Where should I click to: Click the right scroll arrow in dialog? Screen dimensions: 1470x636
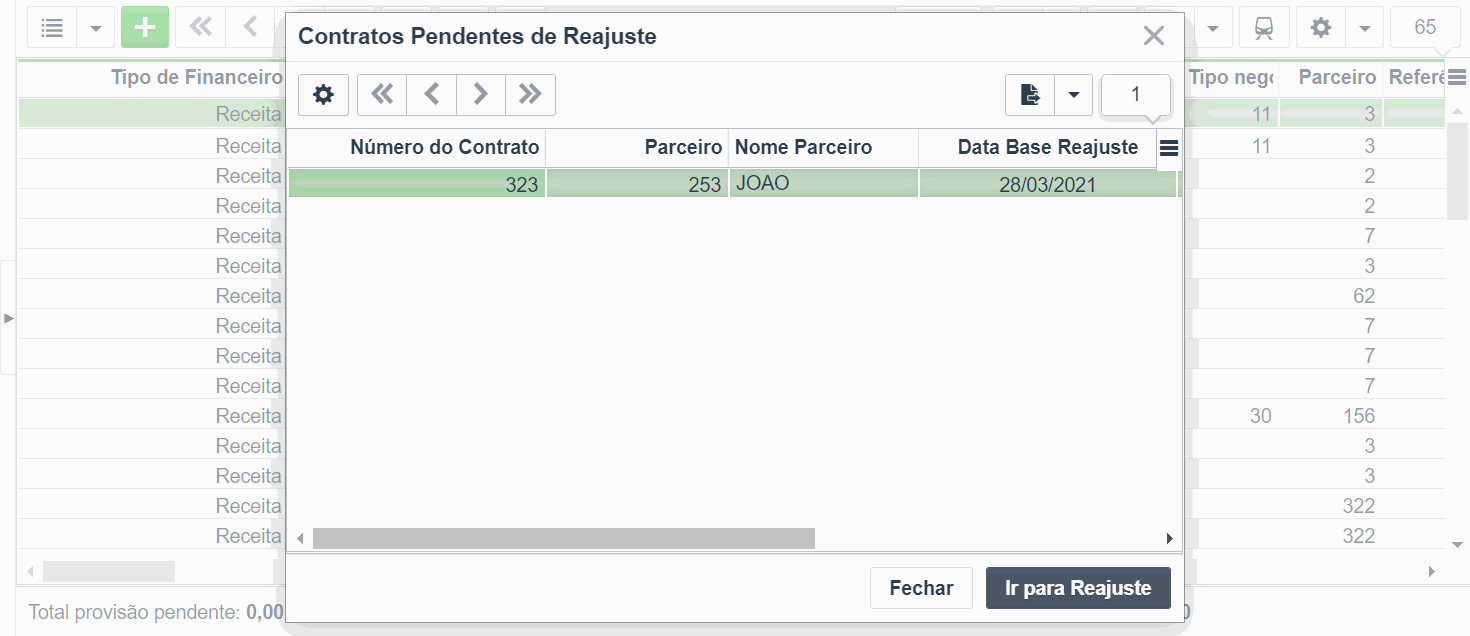pyautogui.click(x=1169, y=539)
